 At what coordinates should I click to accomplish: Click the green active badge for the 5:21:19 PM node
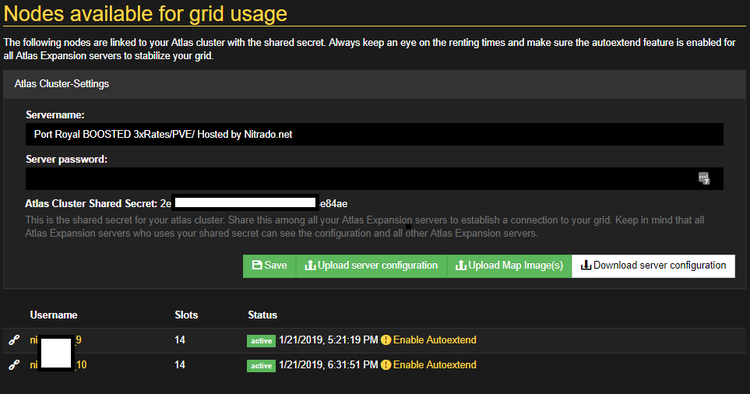pos(261,340)
